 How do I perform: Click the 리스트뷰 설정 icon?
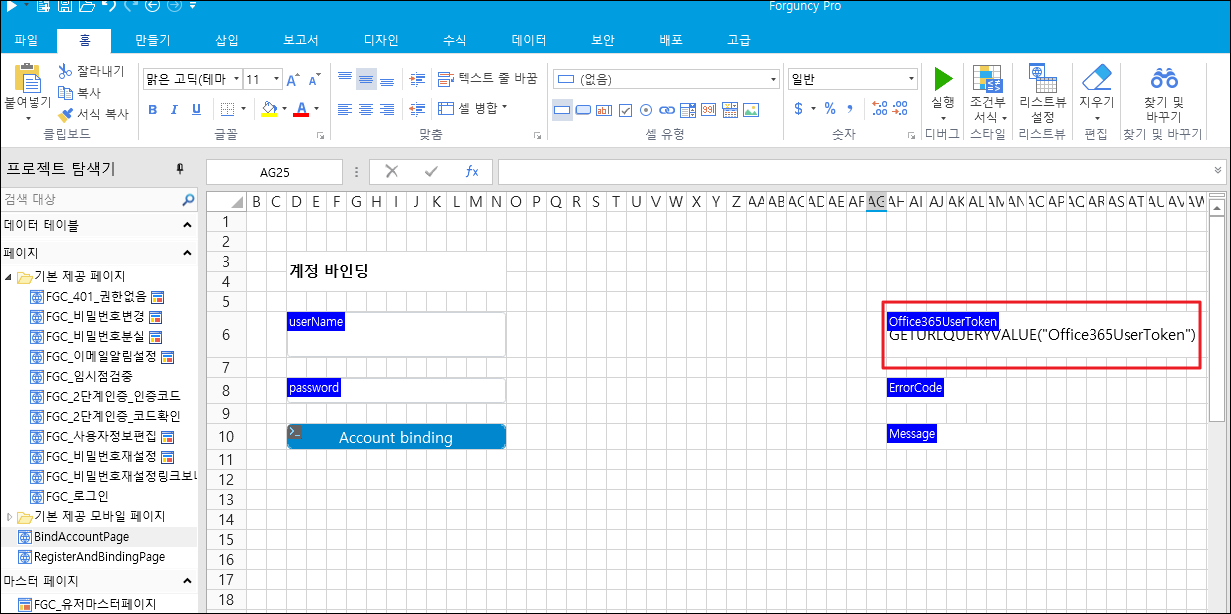pos(1042,79)
